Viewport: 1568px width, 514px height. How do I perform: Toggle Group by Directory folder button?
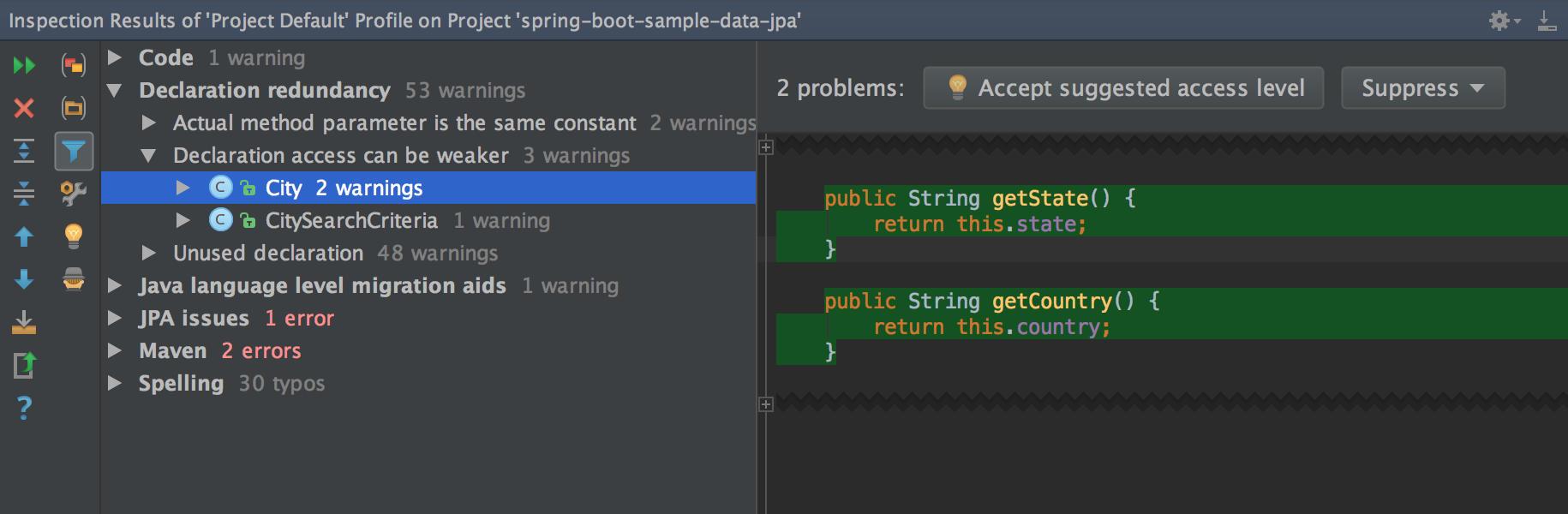click(74, 108)
